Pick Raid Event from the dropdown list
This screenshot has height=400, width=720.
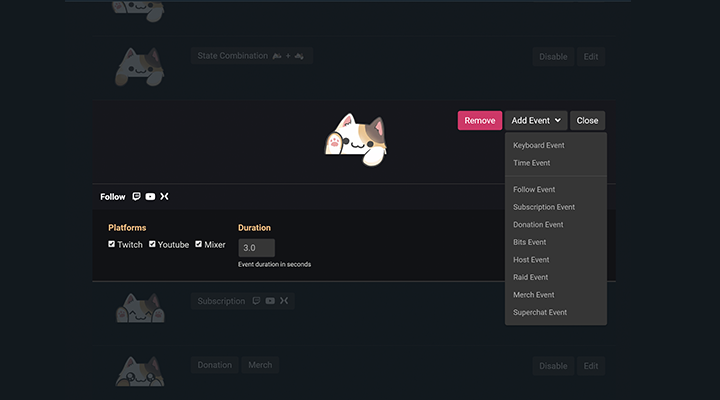530,277
